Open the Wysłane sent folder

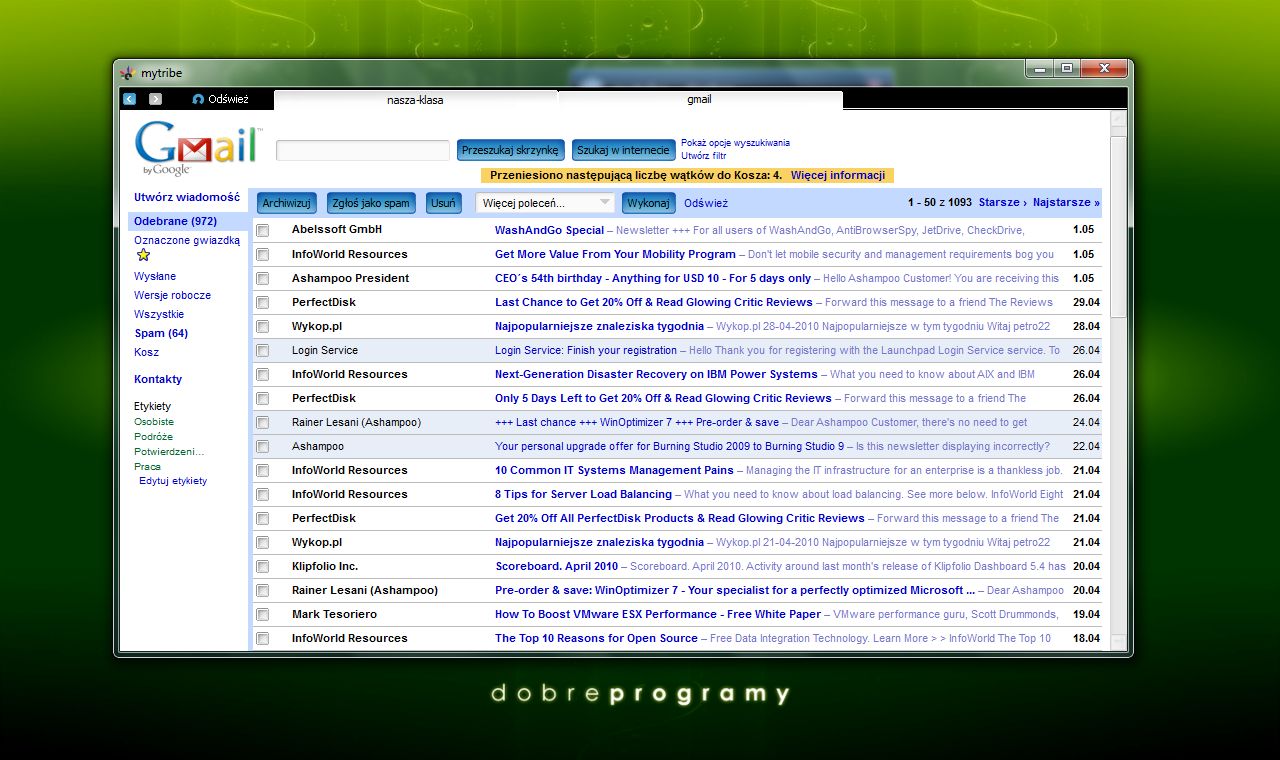(x=155, y=276)
